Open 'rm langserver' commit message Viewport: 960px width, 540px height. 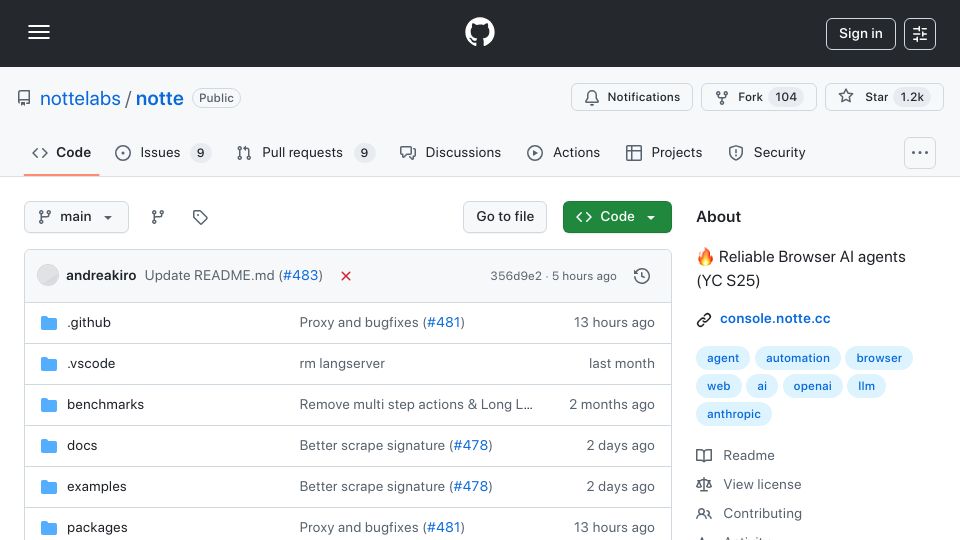tap(342, 364)
